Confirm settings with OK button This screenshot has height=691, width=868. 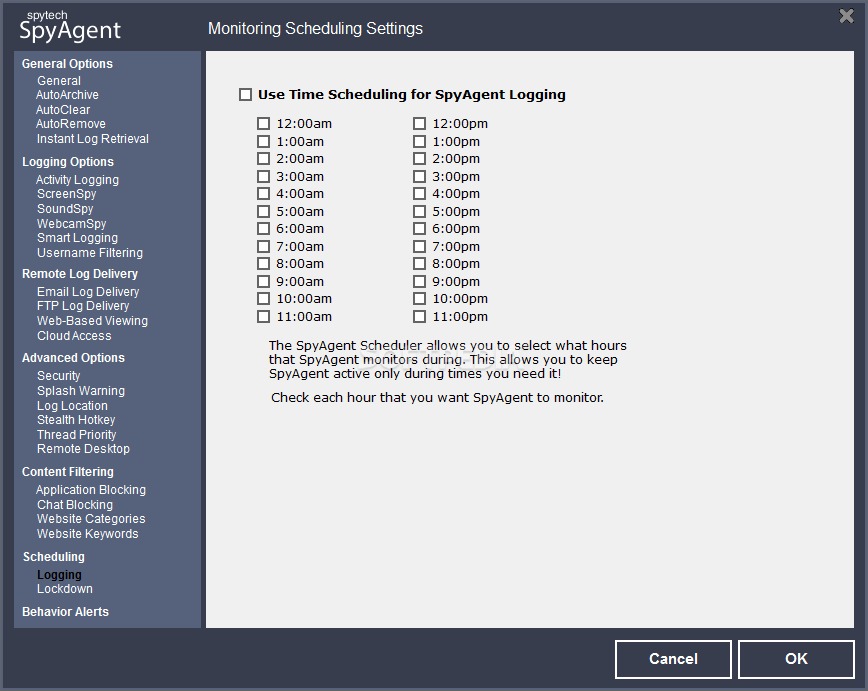[x=796, y=659]
